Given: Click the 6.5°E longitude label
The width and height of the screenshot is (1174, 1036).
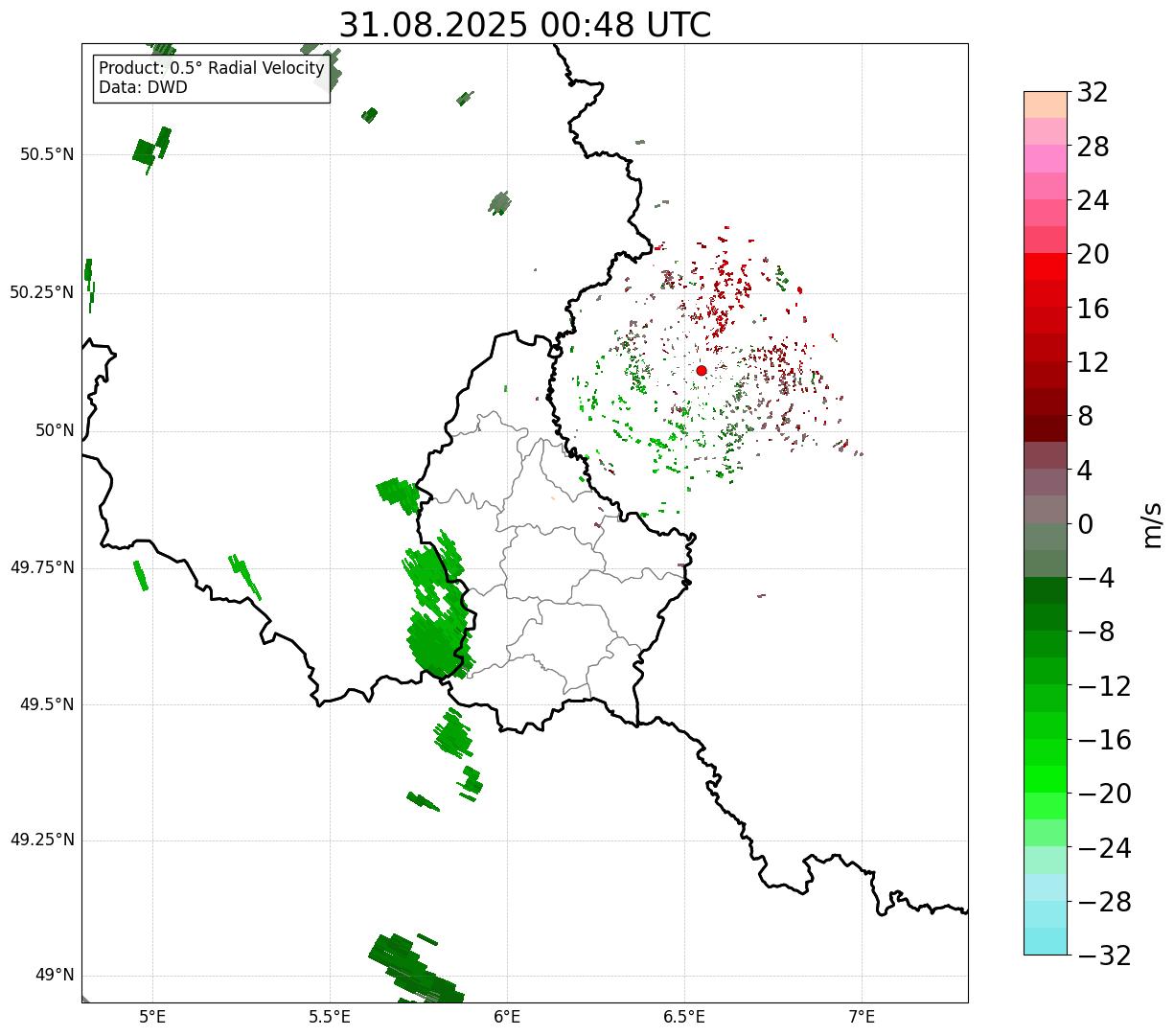Looking at the screenshot, I should pos(684,1016).
